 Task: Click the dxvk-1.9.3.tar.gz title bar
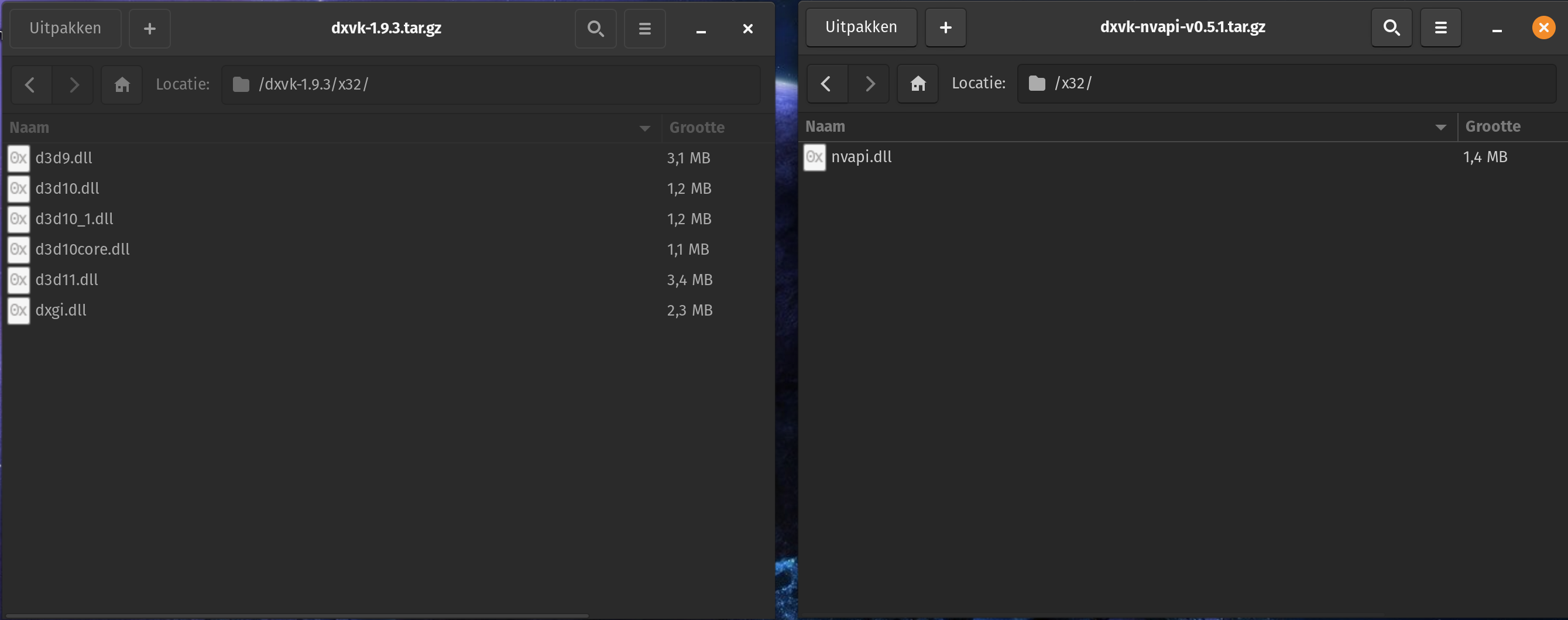coord(386,28)
